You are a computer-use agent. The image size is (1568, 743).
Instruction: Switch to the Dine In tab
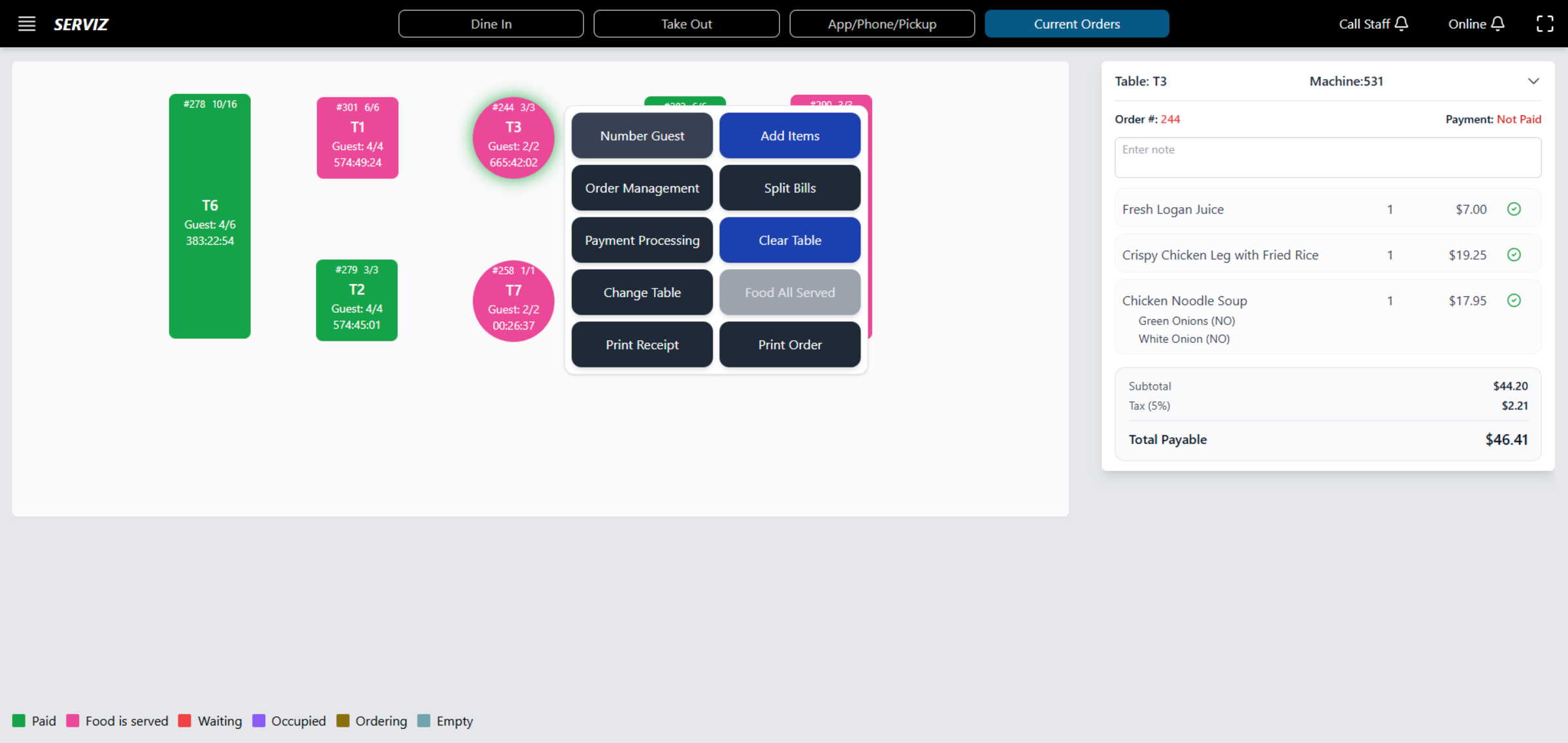491,24
